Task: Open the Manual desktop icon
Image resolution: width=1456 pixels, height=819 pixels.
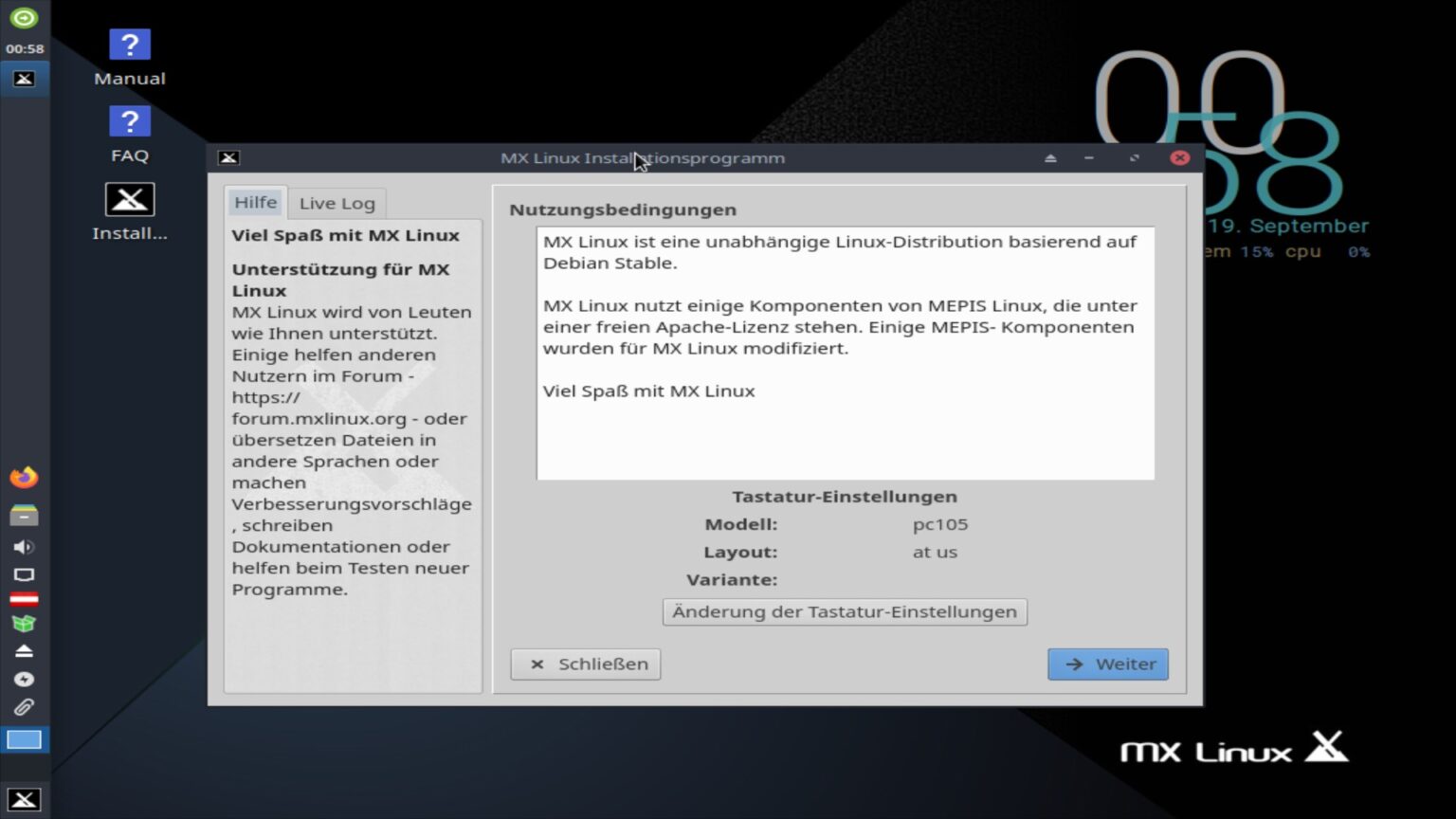Action: 128,44
